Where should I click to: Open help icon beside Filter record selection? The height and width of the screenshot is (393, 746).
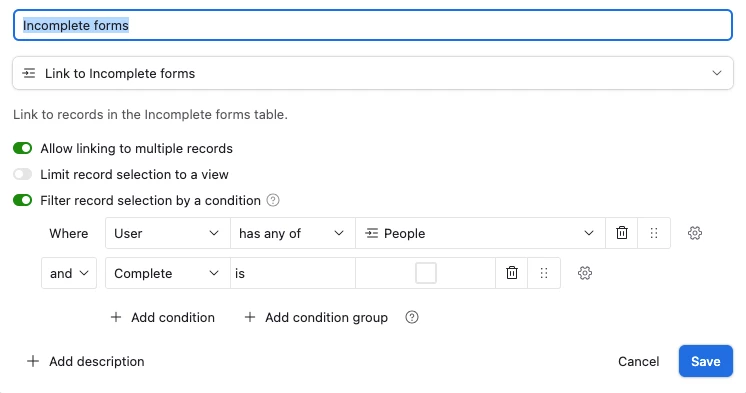pyautogui.click(x=273, y=200)
